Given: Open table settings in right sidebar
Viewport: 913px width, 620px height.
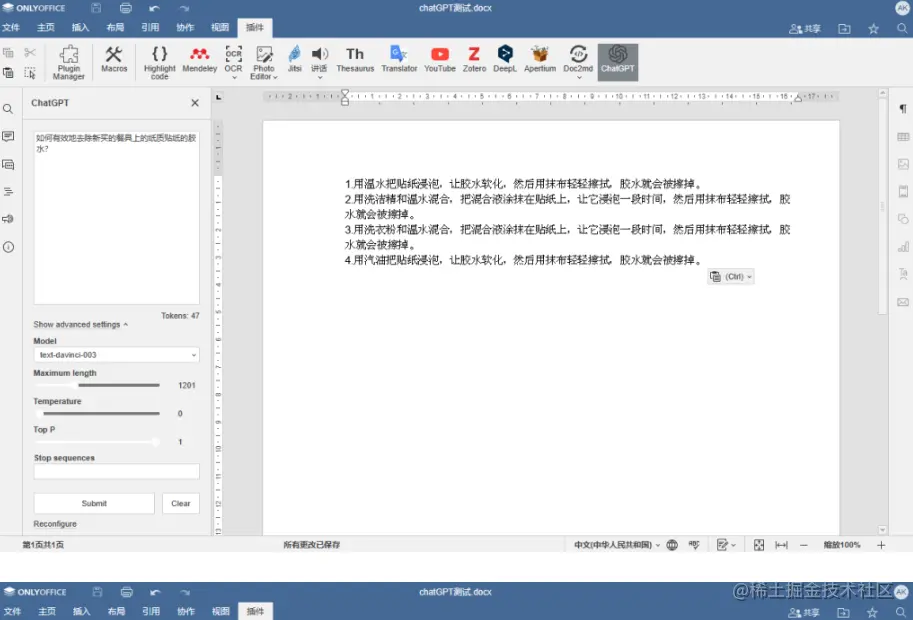Looking at the screenshot, I should pyautogui.click(x=903, y=137).
